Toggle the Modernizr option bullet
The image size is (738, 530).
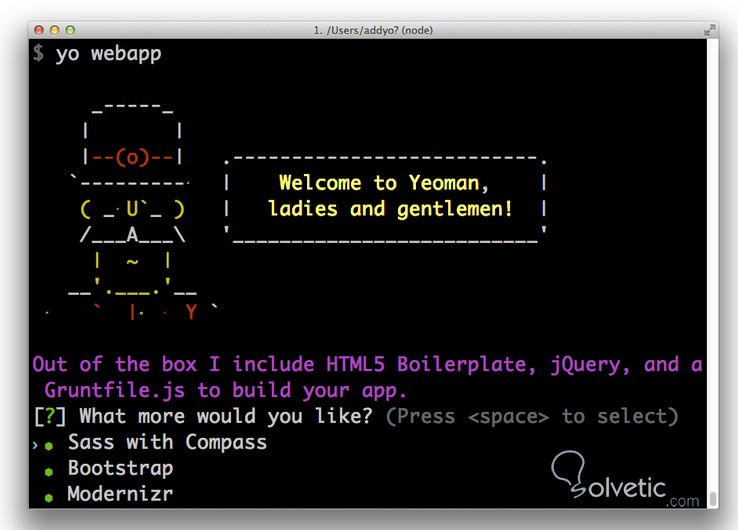pos(49,498)
